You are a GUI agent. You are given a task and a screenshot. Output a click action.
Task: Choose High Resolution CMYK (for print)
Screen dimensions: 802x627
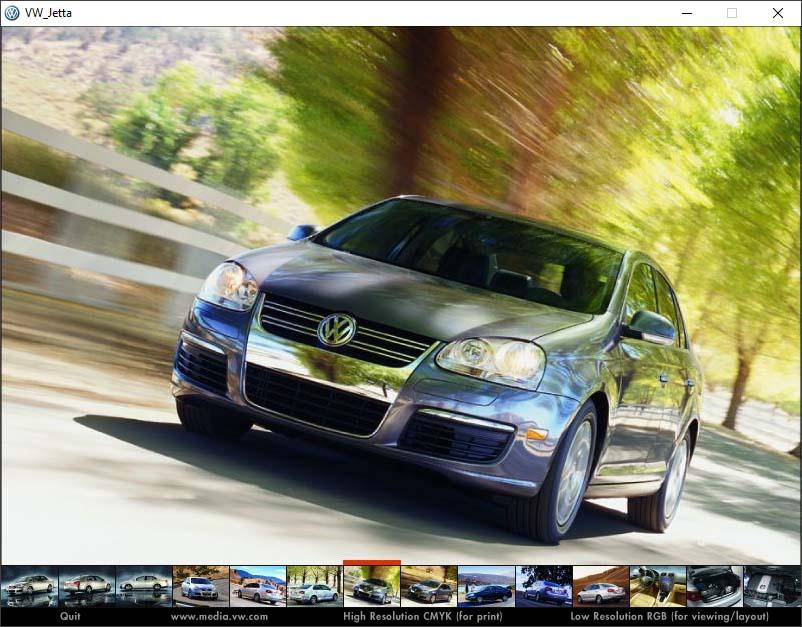tap(422, 616)
